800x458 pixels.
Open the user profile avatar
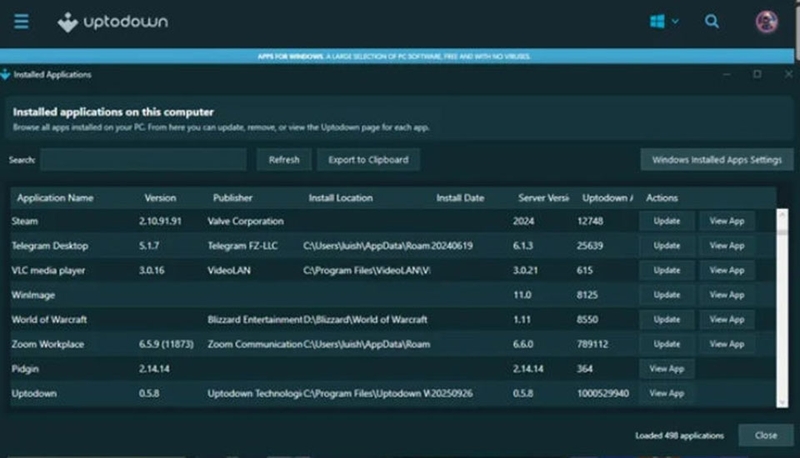[x=766, y=22]
